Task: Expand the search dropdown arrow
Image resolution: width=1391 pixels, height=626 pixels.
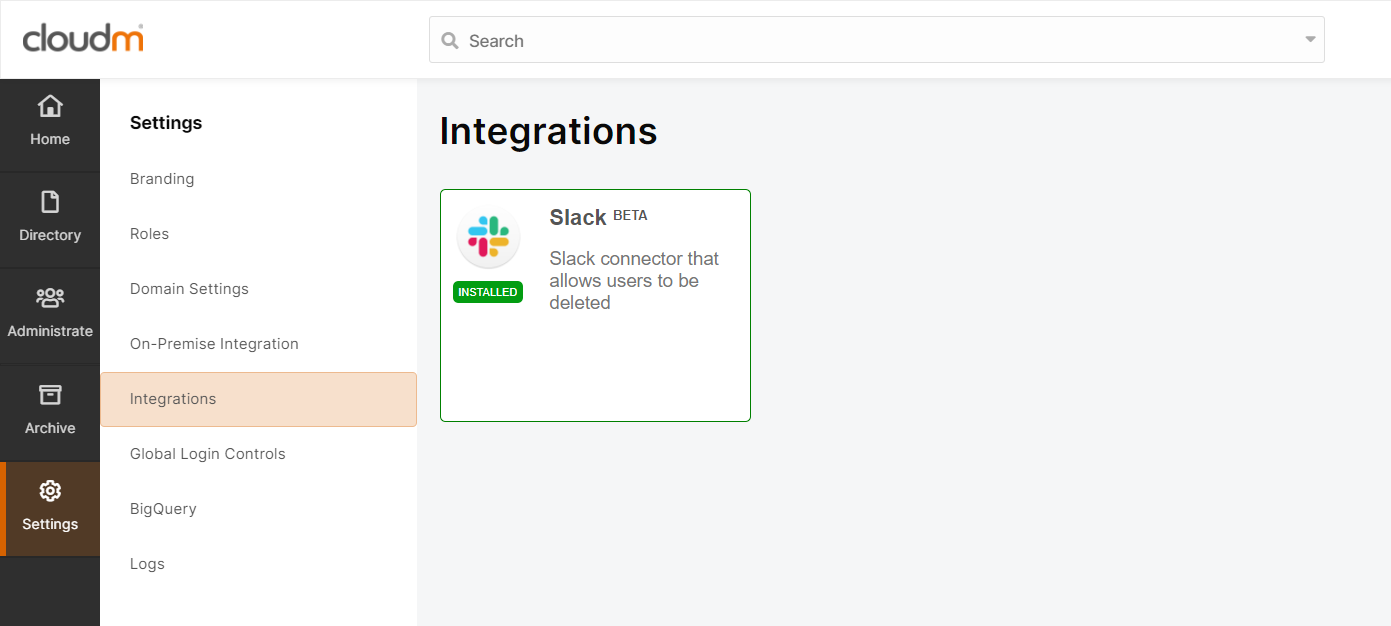Action: 1310,40
